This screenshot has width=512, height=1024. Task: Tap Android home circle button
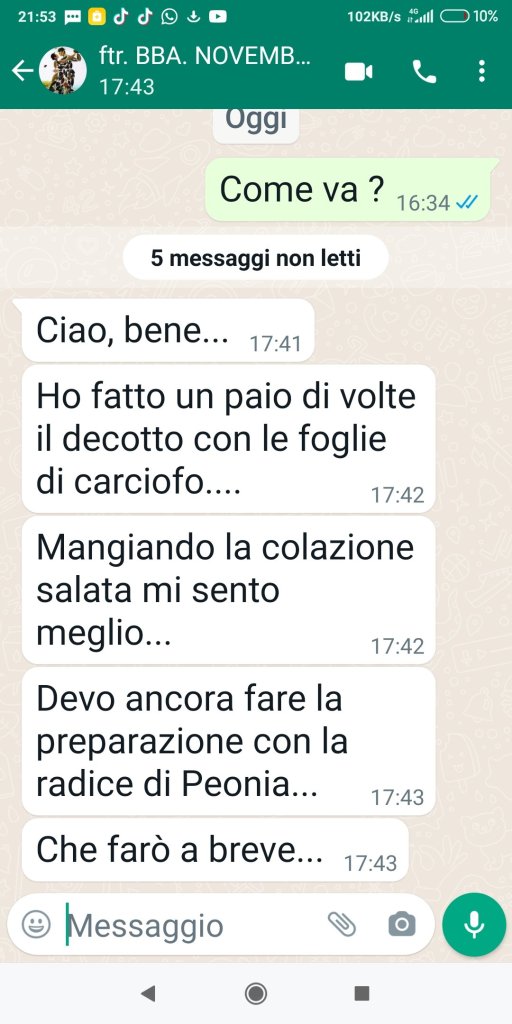255,994
